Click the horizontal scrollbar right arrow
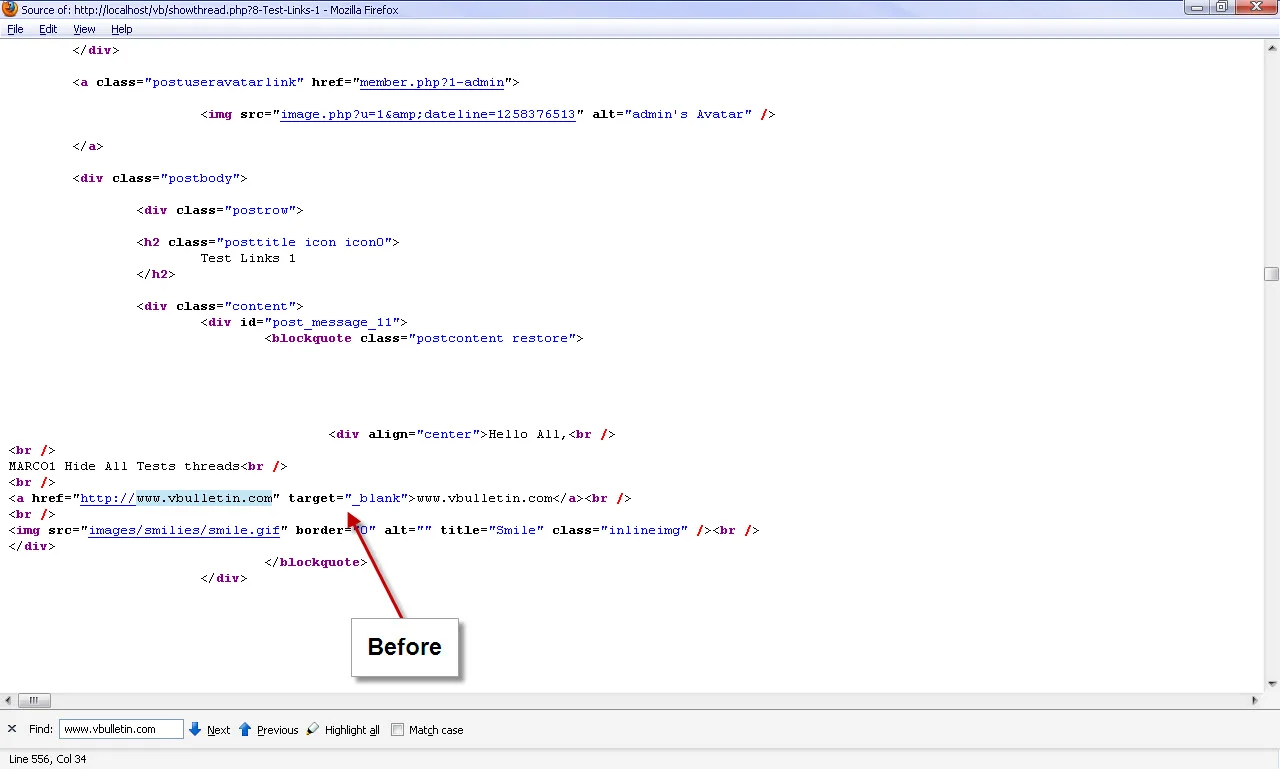1280x769 pixels. pos(1255,701)
